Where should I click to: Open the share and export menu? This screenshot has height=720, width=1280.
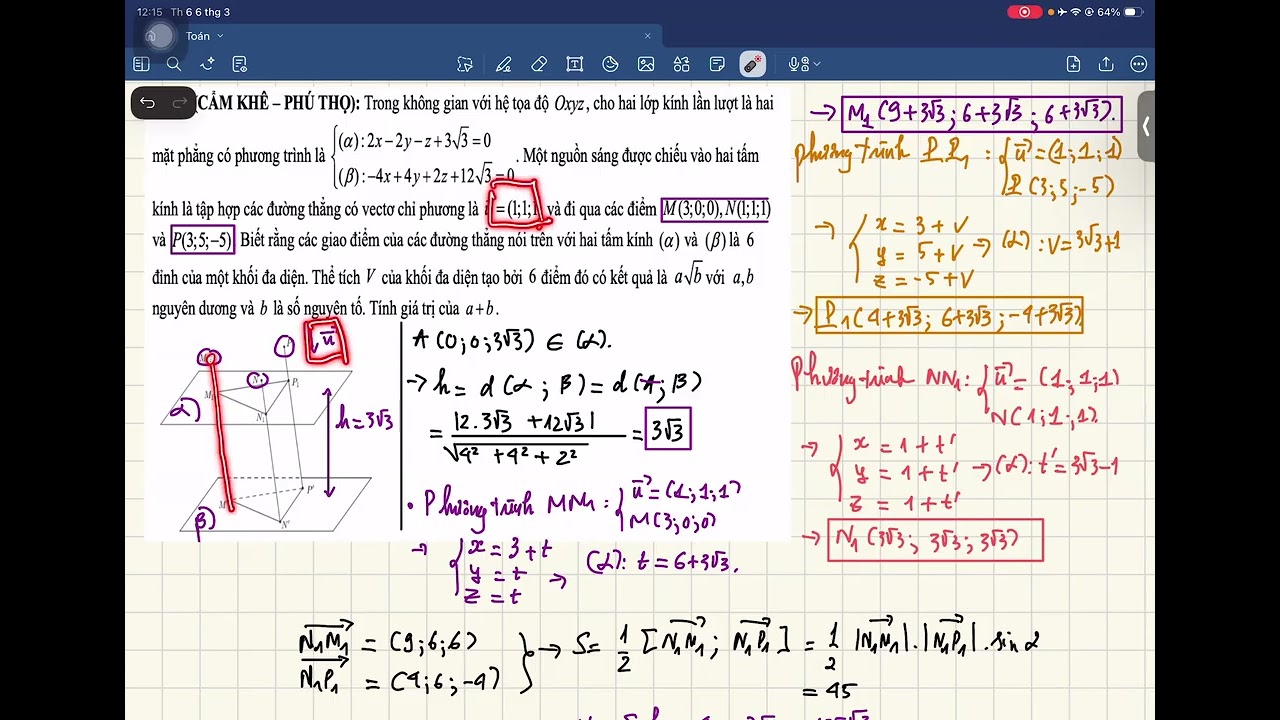[1106, 64]
